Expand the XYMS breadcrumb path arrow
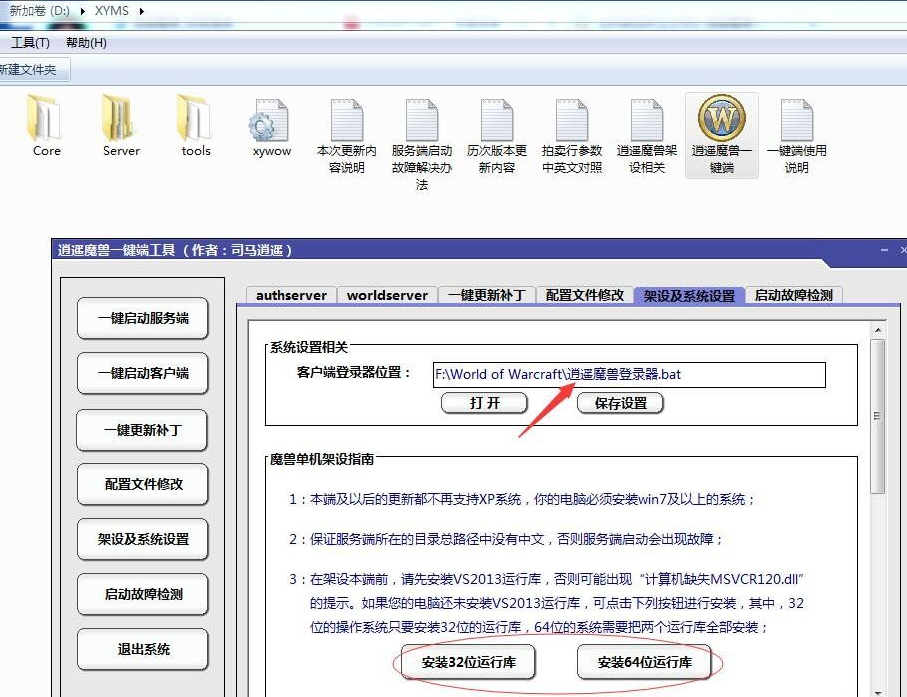The height and width of the screenshot is (697, 907). (x=141, y=11)
